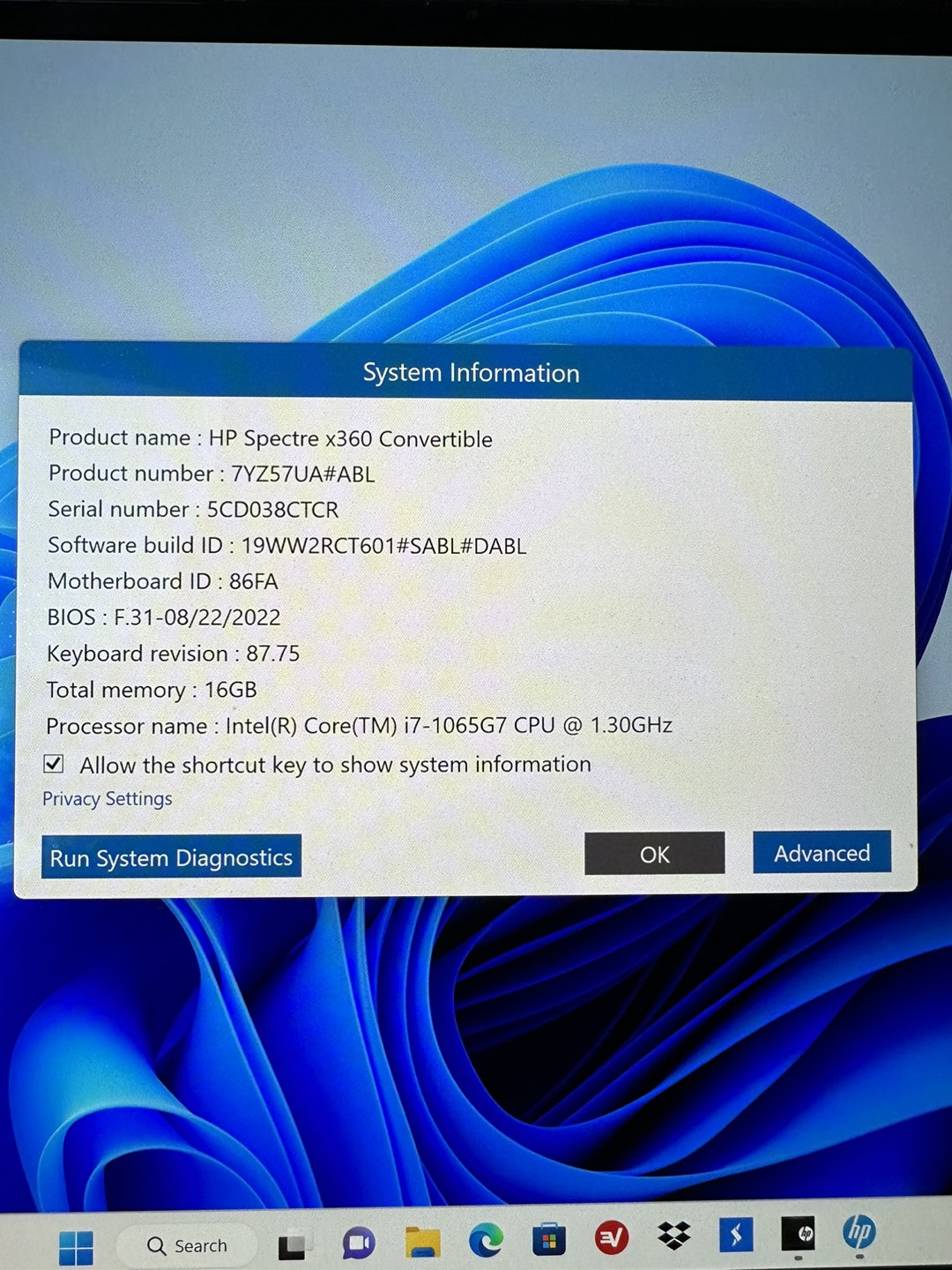
Task: Click Product number 7YZ57UA#ABL text
Action: 212,474
